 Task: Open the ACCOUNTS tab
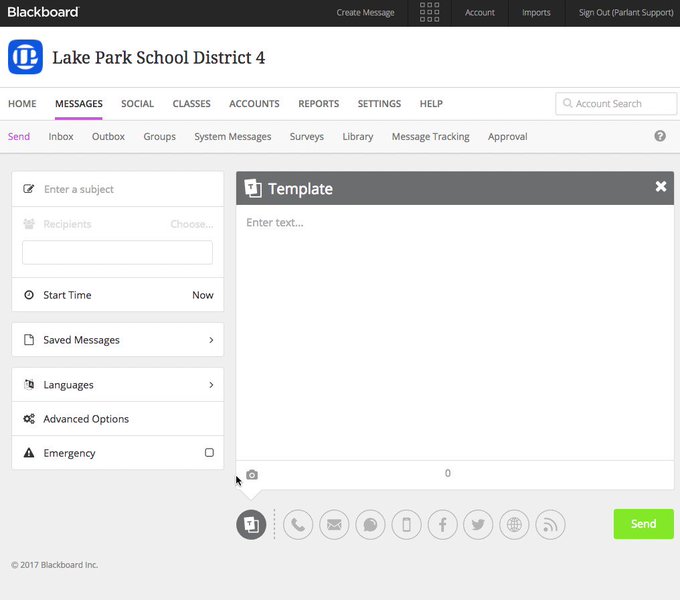(254, 104)
